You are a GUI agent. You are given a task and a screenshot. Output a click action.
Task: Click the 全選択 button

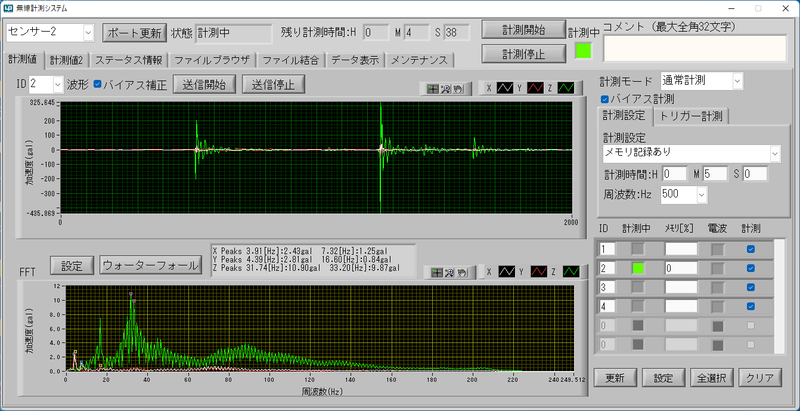tap(711, 378)
